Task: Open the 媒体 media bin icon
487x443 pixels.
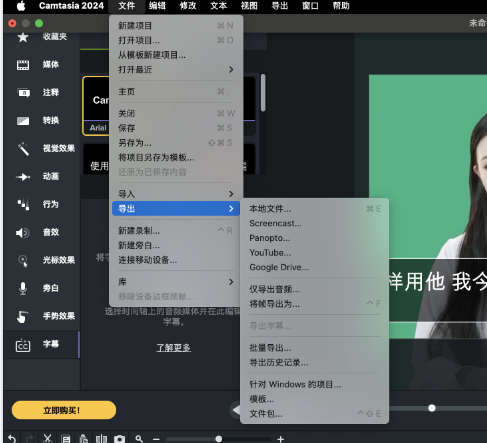Action: pos(23,65)
